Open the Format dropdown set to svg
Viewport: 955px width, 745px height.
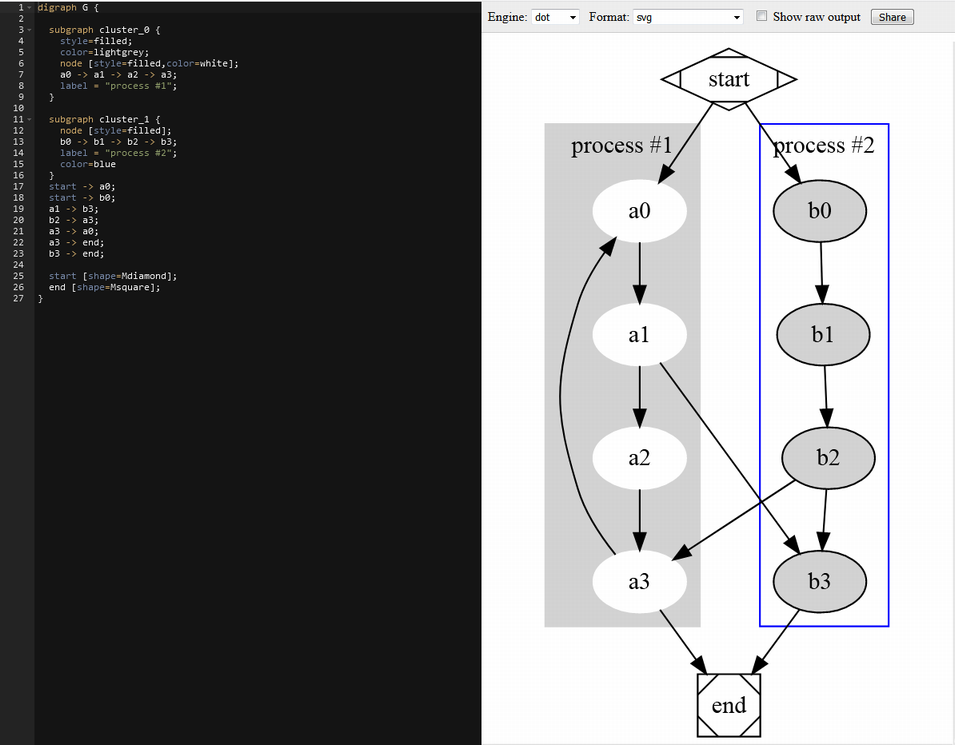pyautogui.click(x=688, y=17)
